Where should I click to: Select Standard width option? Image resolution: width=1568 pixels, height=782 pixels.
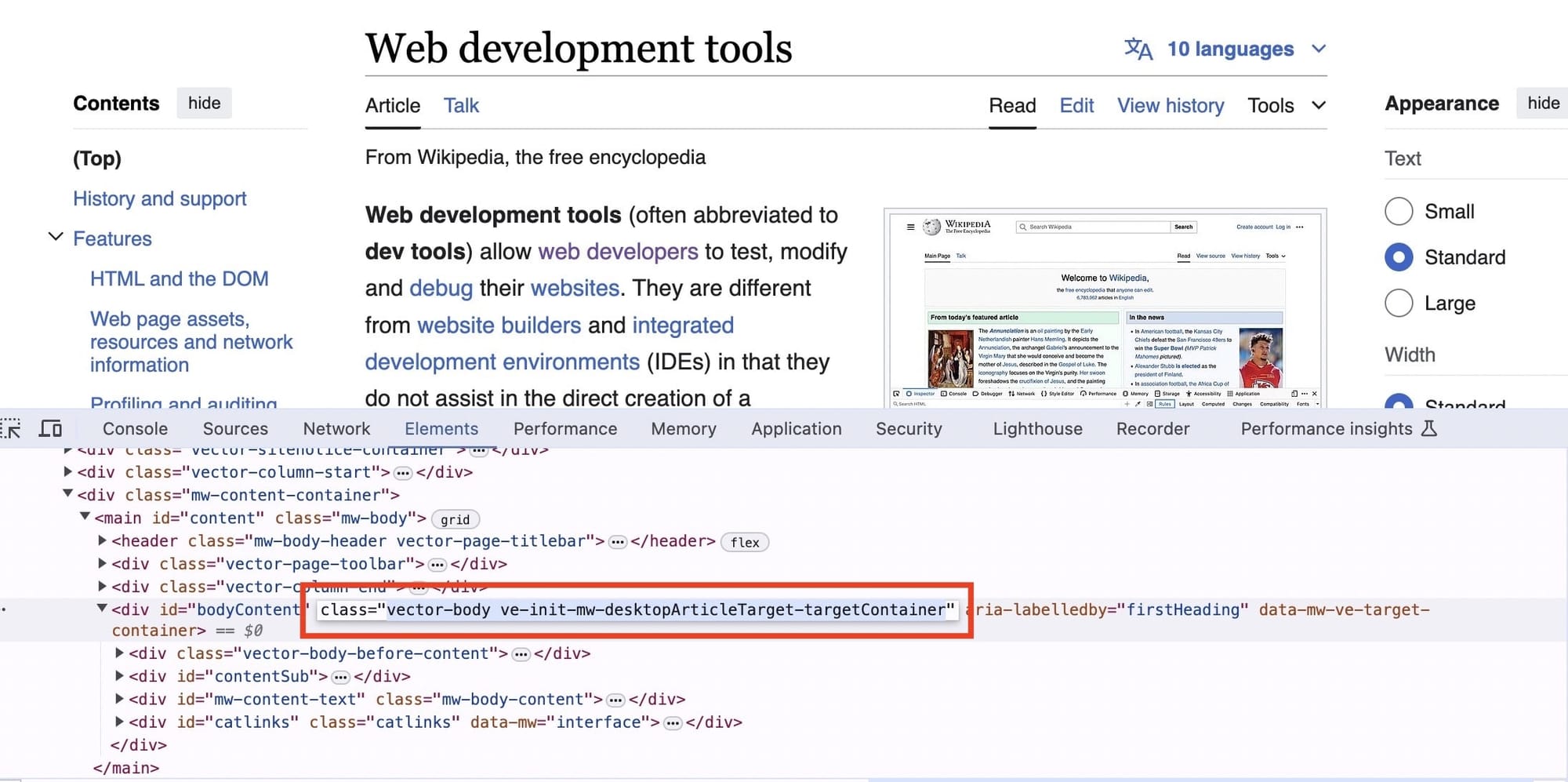(1399, 405)
